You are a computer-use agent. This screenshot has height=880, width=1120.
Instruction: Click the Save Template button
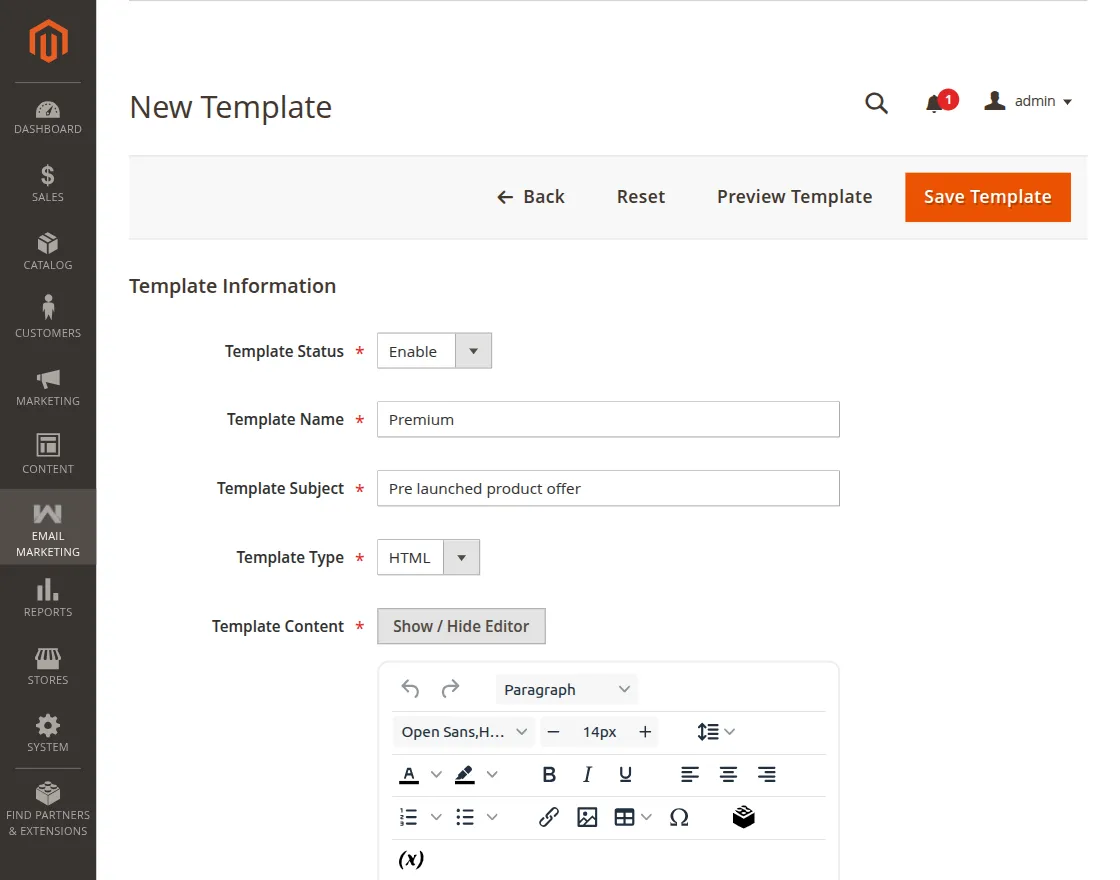(x=987, y=197)
